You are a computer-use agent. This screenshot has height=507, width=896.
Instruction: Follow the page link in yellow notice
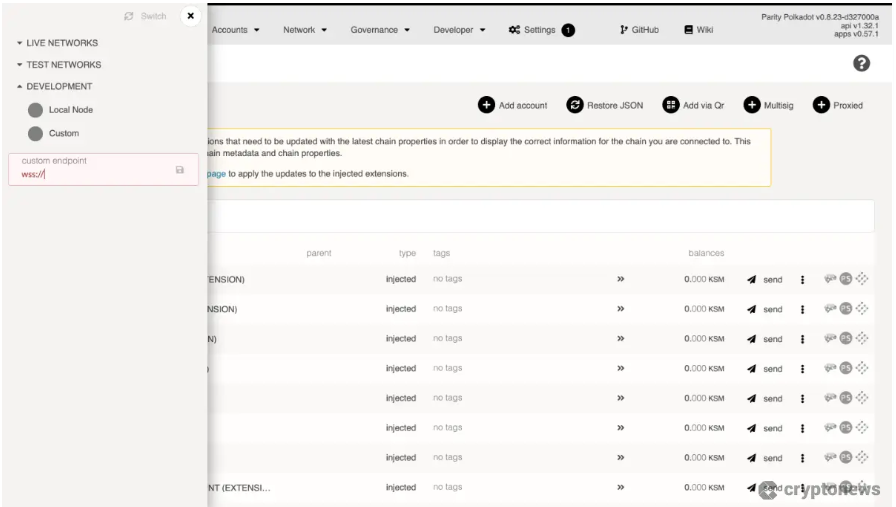click(217, 174)
